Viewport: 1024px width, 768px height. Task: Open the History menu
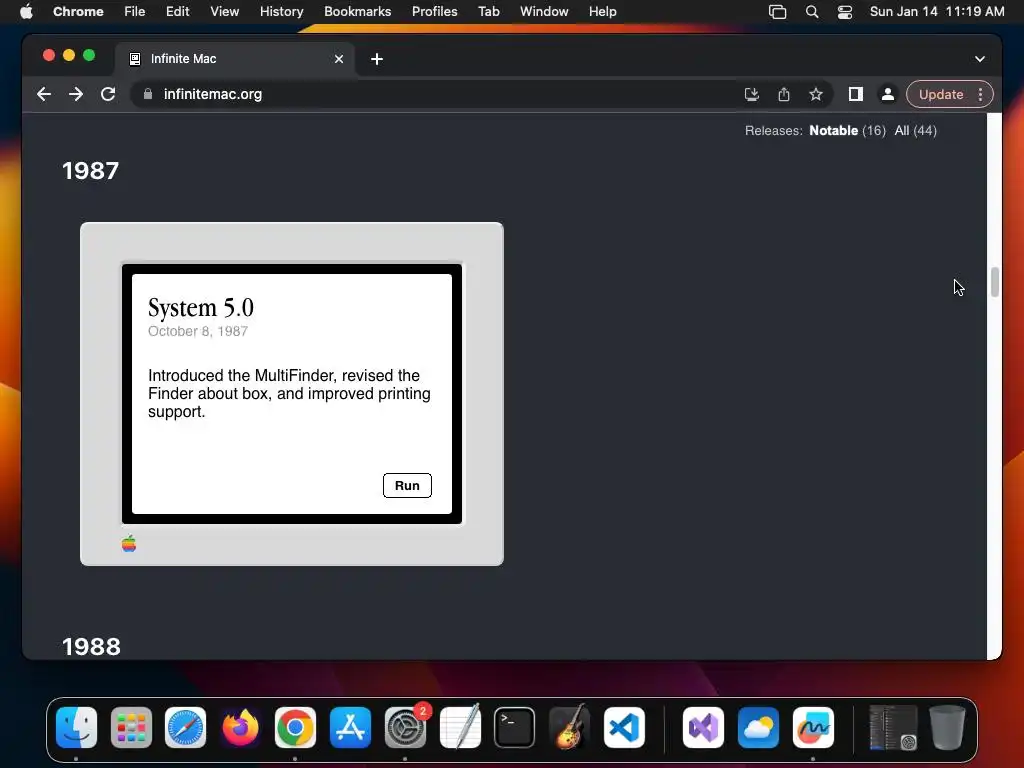point(281,12)
